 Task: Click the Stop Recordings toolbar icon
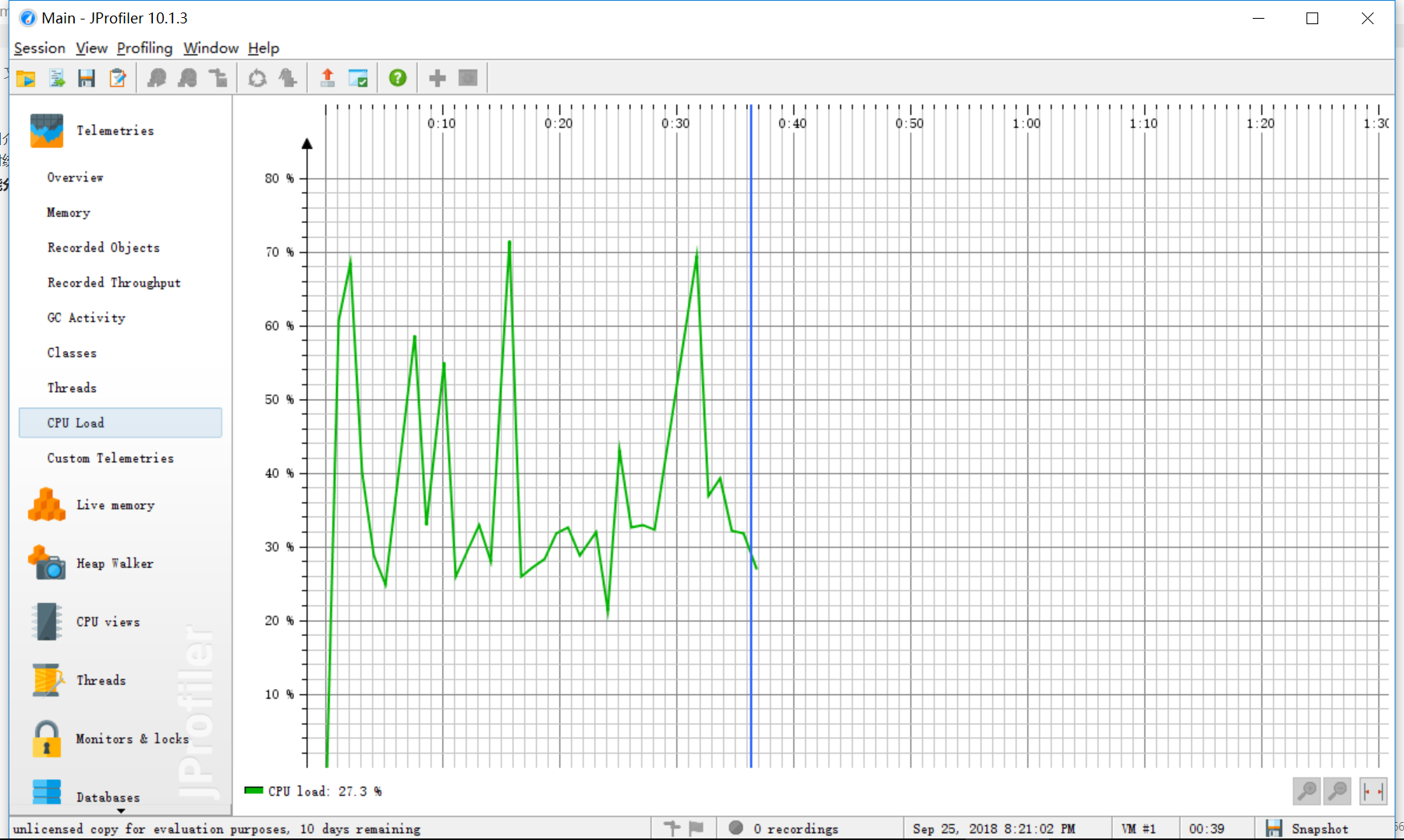point(188,78)
